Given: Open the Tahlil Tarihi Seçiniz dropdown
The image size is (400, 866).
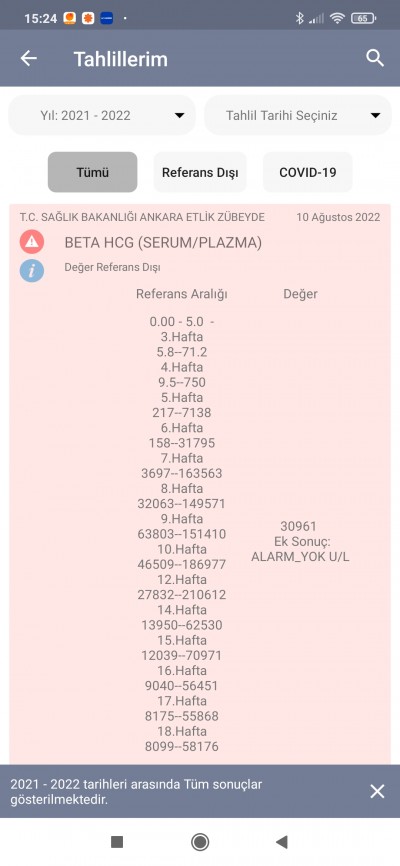Looking at the screenshot, I should (298, 115).
